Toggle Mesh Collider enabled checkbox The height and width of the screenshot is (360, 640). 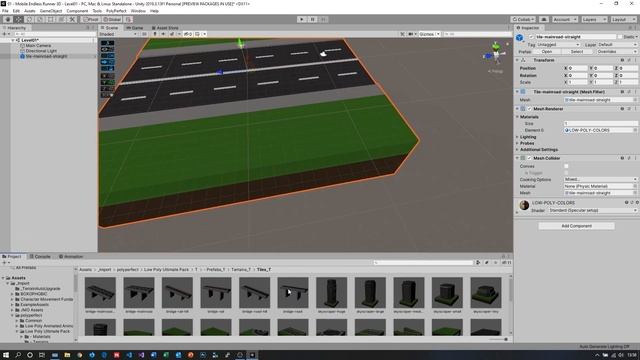(x=530, y=158)
